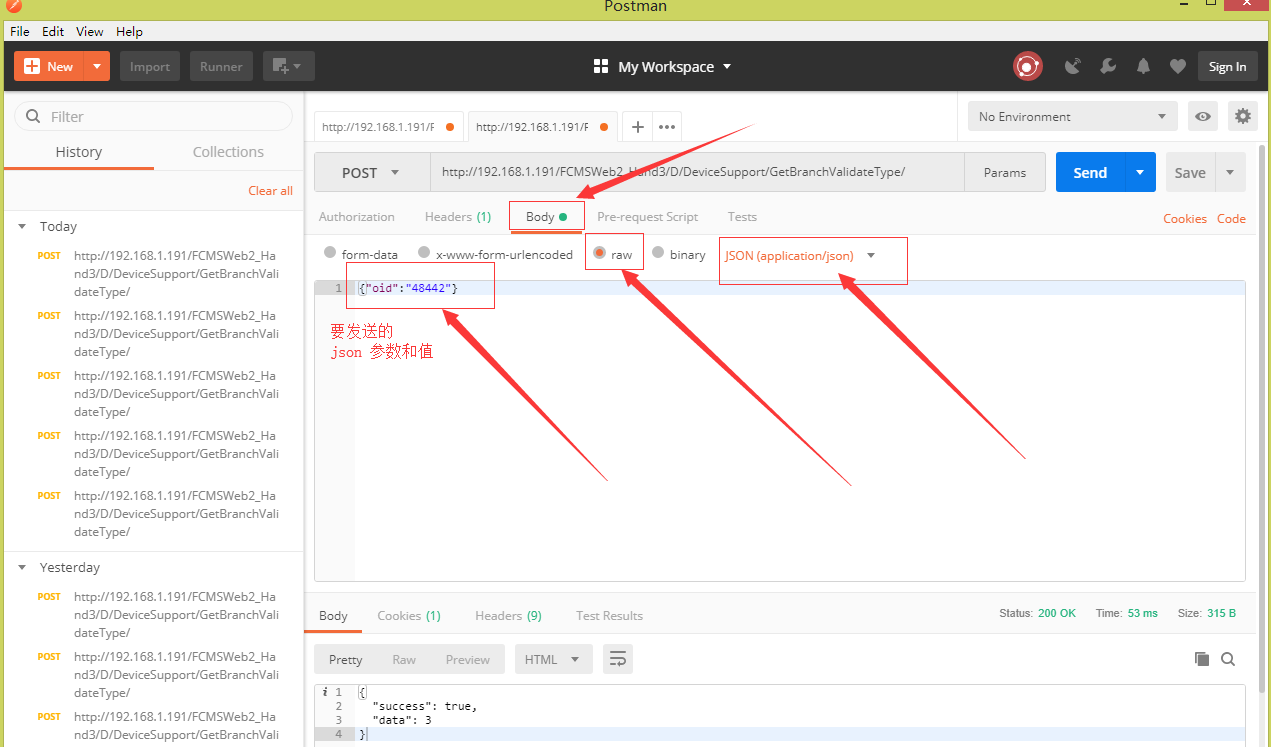Add a new request tab with plus
Viewport: 1271px width, 747px height.
tap(637, 127)
